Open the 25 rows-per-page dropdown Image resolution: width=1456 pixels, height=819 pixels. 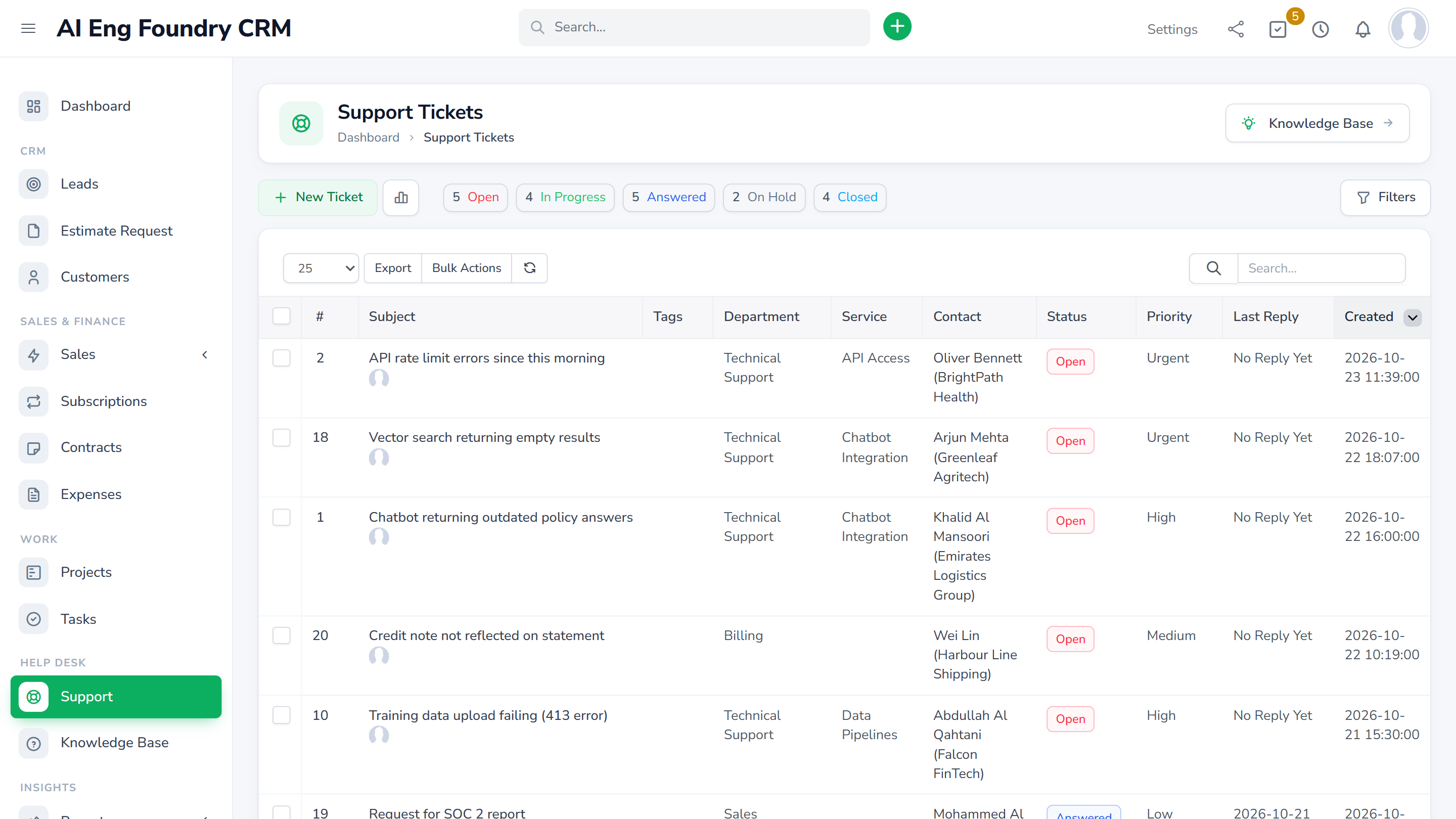(321, 268)
